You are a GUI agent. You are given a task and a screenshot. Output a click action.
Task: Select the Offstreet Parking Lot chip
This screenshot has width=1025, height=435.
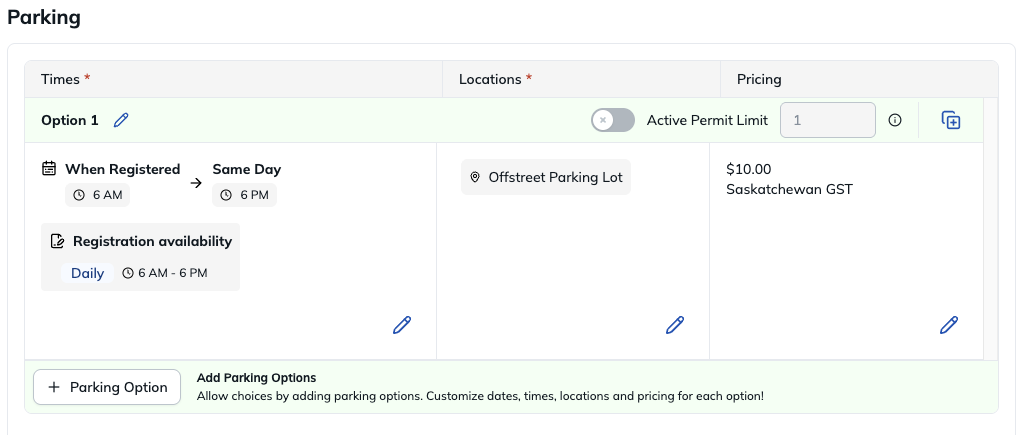click(x=546, y=177)
